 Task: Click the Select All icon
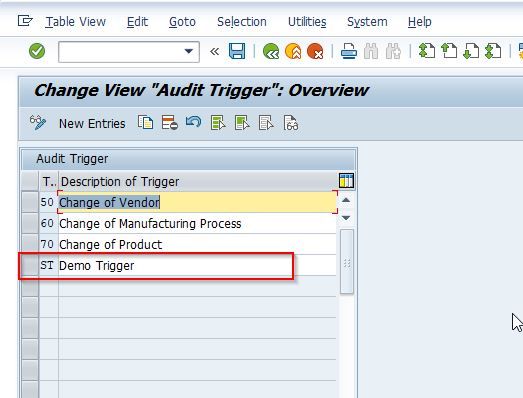point(218,123)
